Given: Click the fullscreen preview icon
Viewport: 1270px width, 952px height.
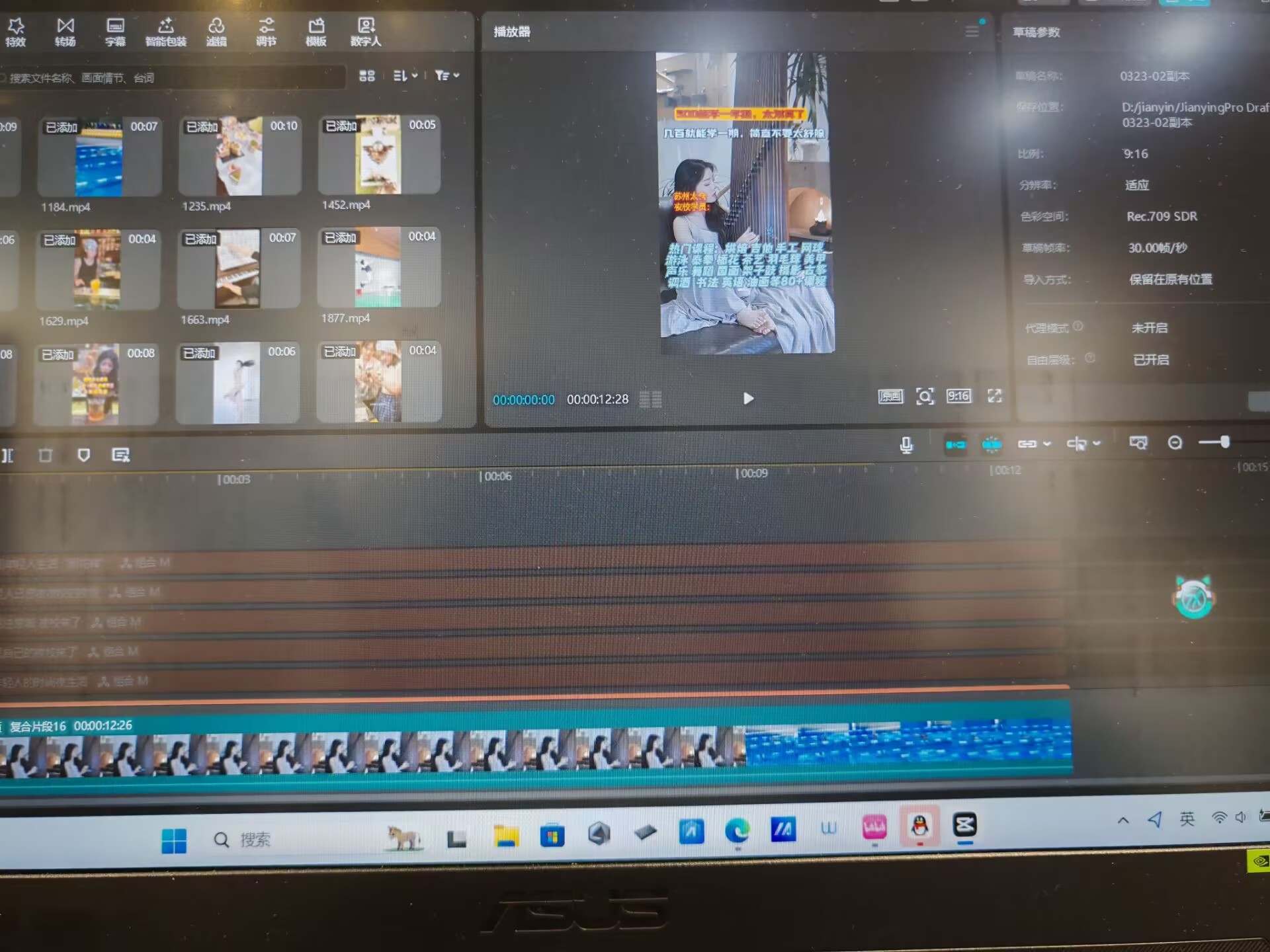Looking at the screenshot, I should [x=994, y=395].
